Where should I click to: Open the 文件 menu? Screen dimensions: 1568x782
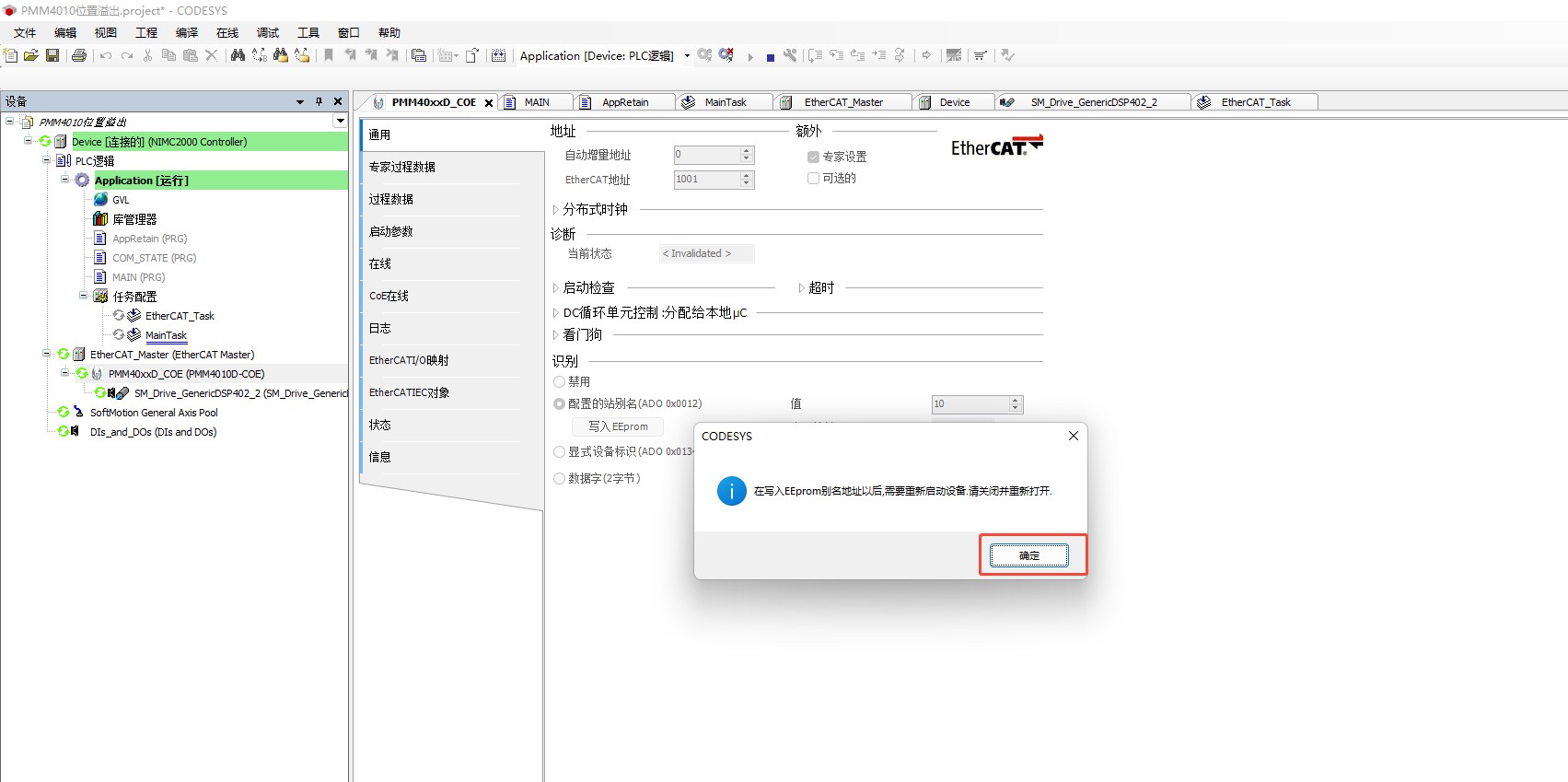click(x=25, y=32)
